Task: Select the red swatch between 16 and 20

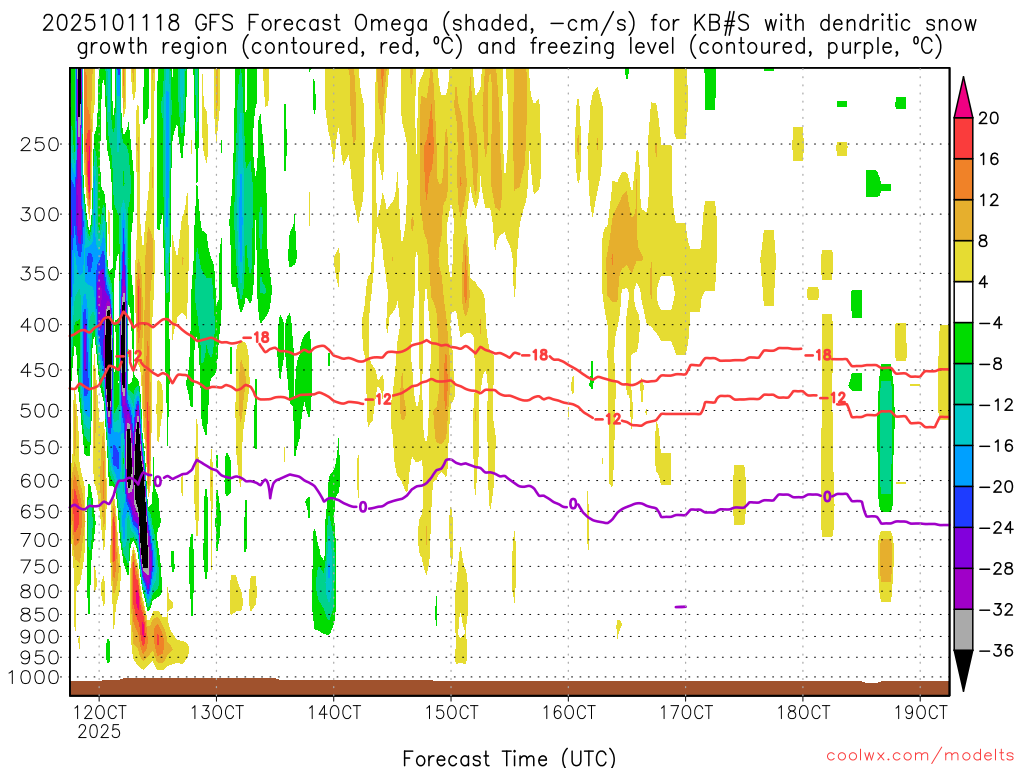Action: click(965, 139)
